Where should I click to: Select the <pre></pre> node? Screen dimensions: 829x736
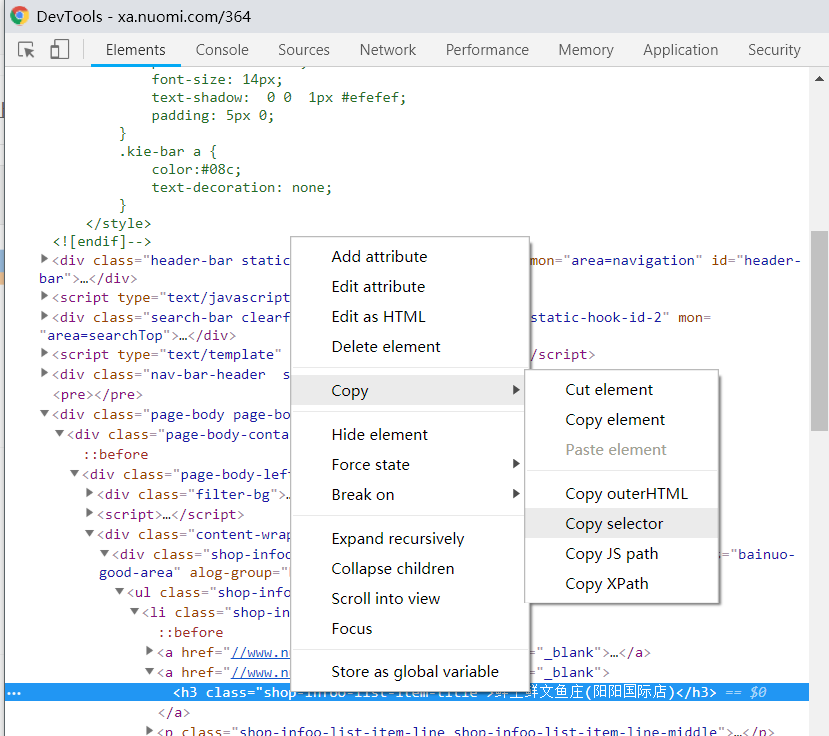coord(98,394)
